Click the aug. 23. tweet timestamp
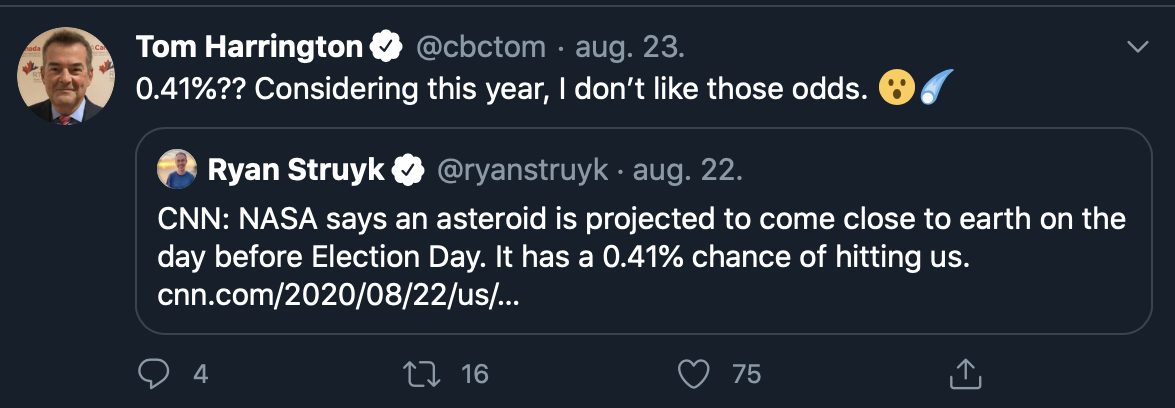 tap(629, 47)
